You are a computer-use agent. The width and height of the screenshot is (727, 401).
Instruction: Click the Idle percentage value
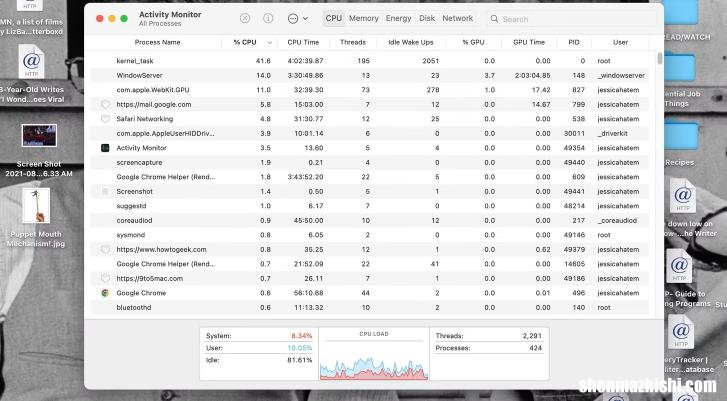point(300,360)
